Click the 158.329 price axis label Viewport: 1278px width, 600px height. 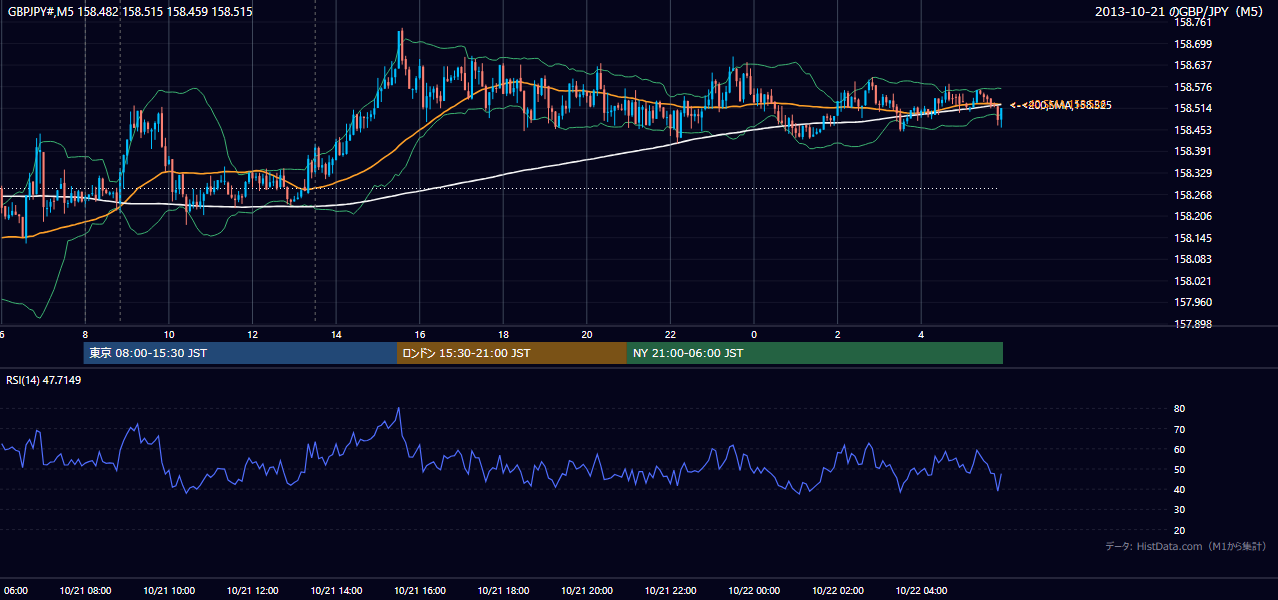point(1193,173)
